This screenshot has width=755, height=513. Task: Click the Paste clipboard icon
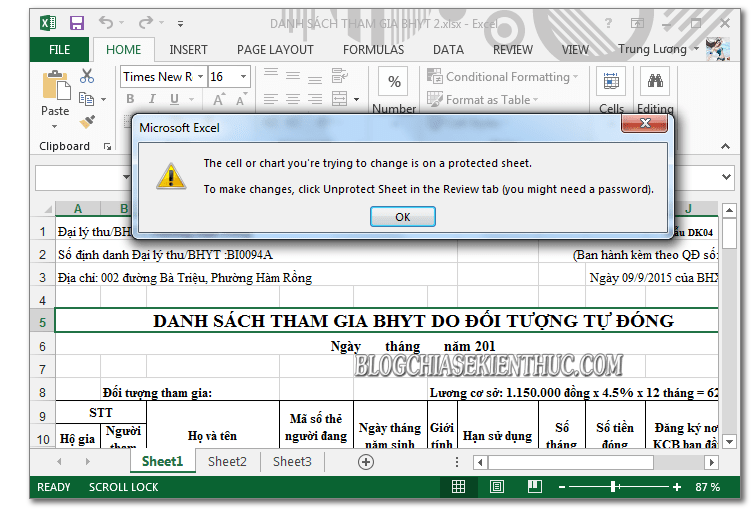pos(55,86)
